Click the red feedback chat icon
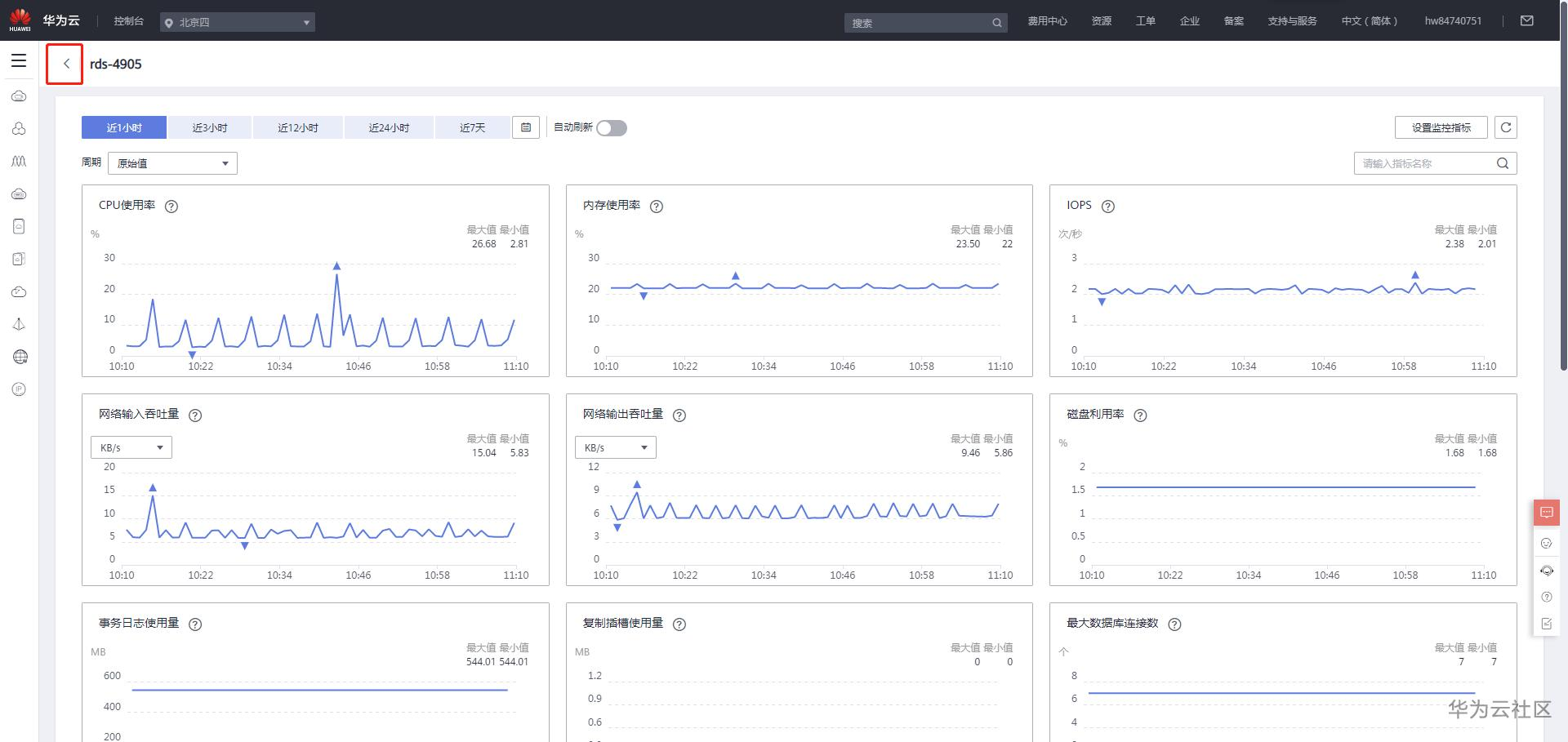 click(1546, 513)
